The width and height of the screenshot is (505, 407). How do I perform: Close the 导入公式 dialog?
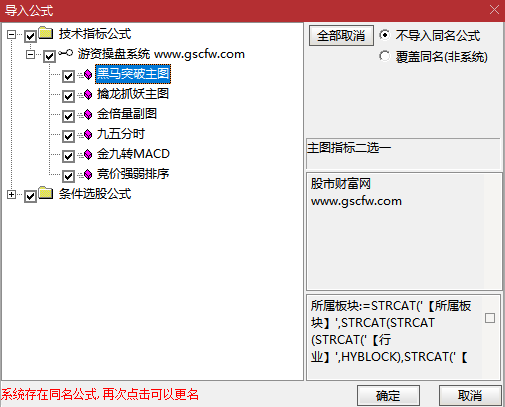(x=494, y=10)
